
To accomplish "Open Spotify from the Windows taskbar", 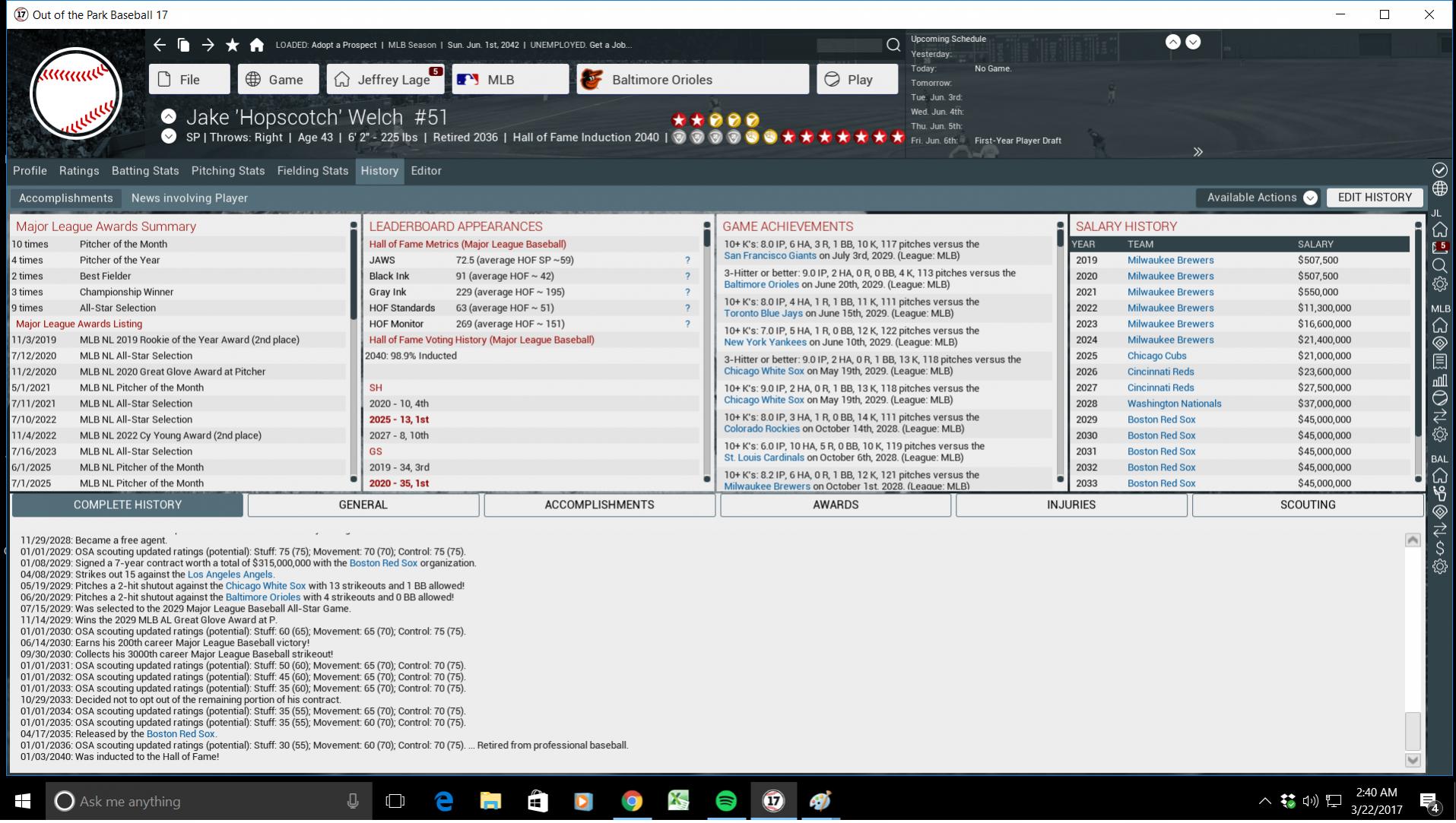I will tap(726, 801).
